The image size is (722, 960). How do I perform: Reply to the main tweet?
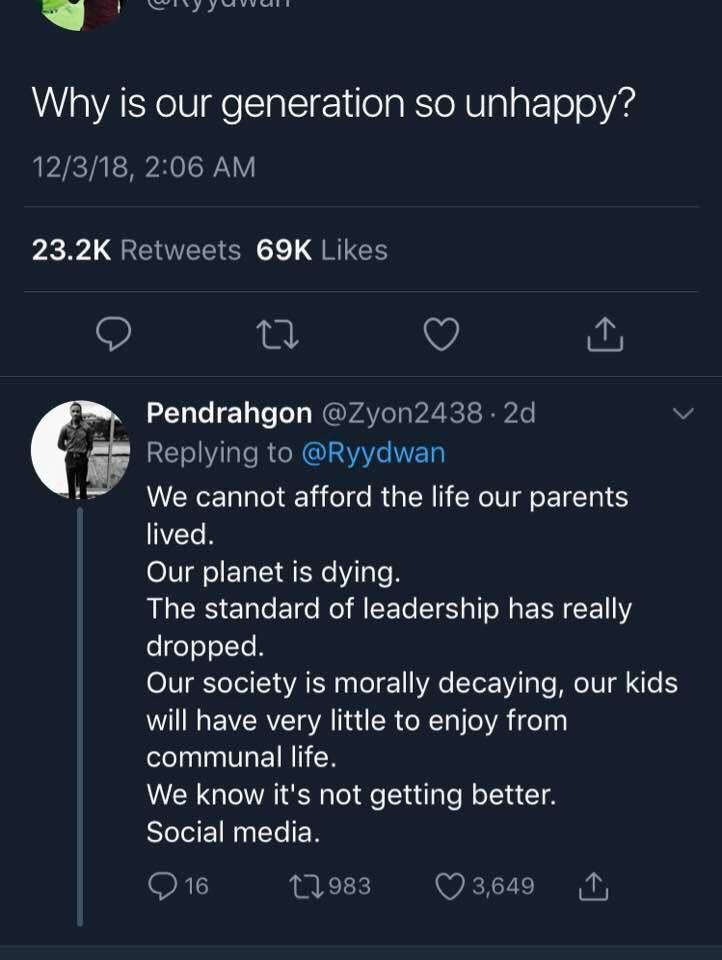(115, 335)
